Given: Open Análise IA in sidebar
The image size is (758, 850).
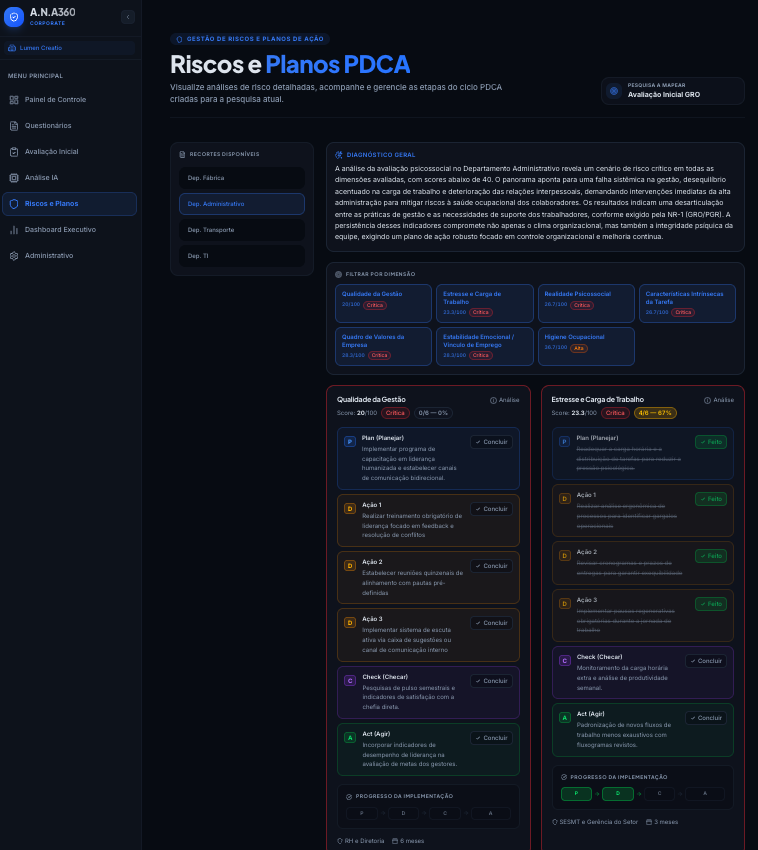Looking at the screenshot, I should pyautogui.click(x=69, y=178).
